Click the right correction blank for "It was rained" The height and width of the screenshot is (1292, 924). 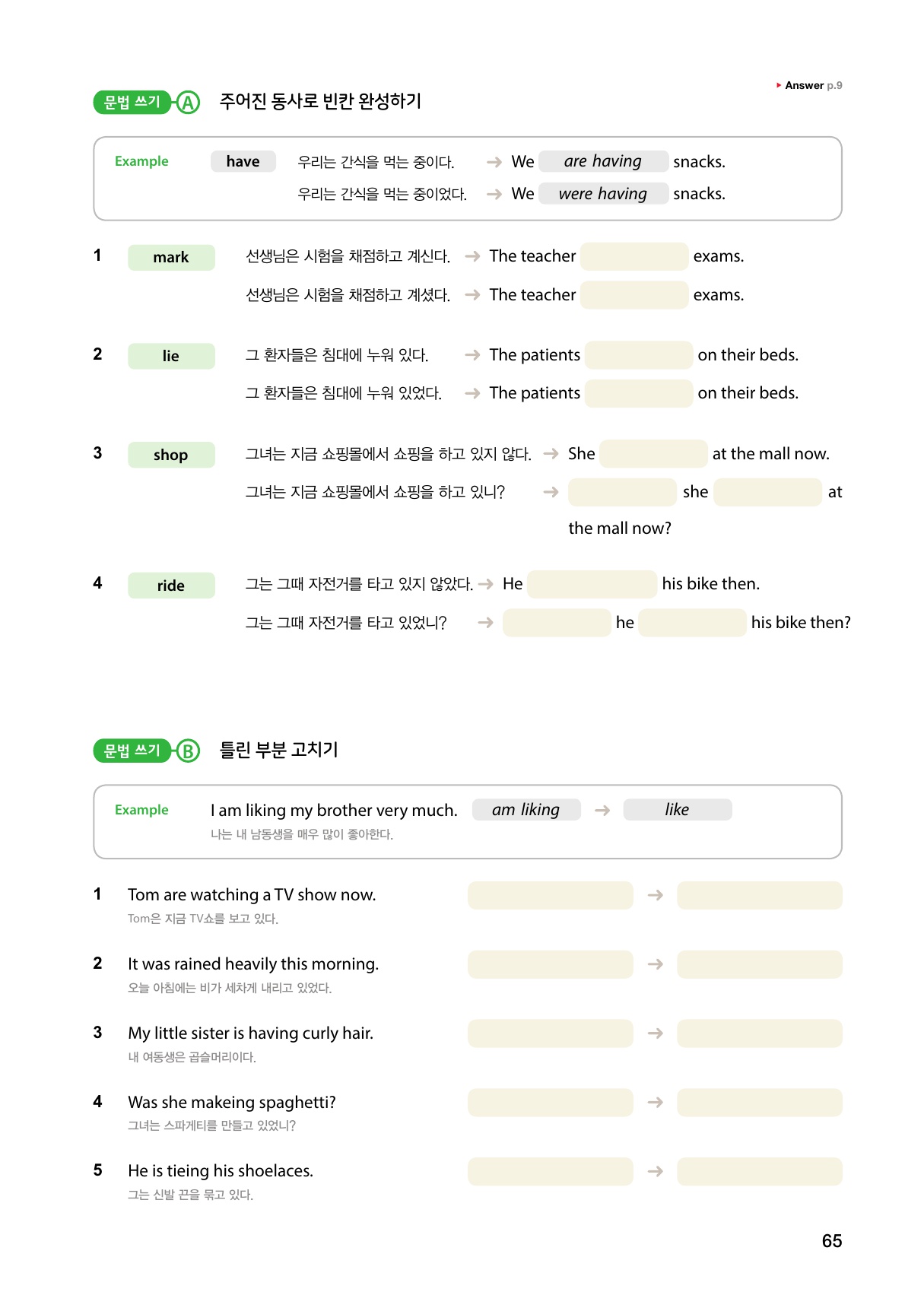click(x=759, y=964)
